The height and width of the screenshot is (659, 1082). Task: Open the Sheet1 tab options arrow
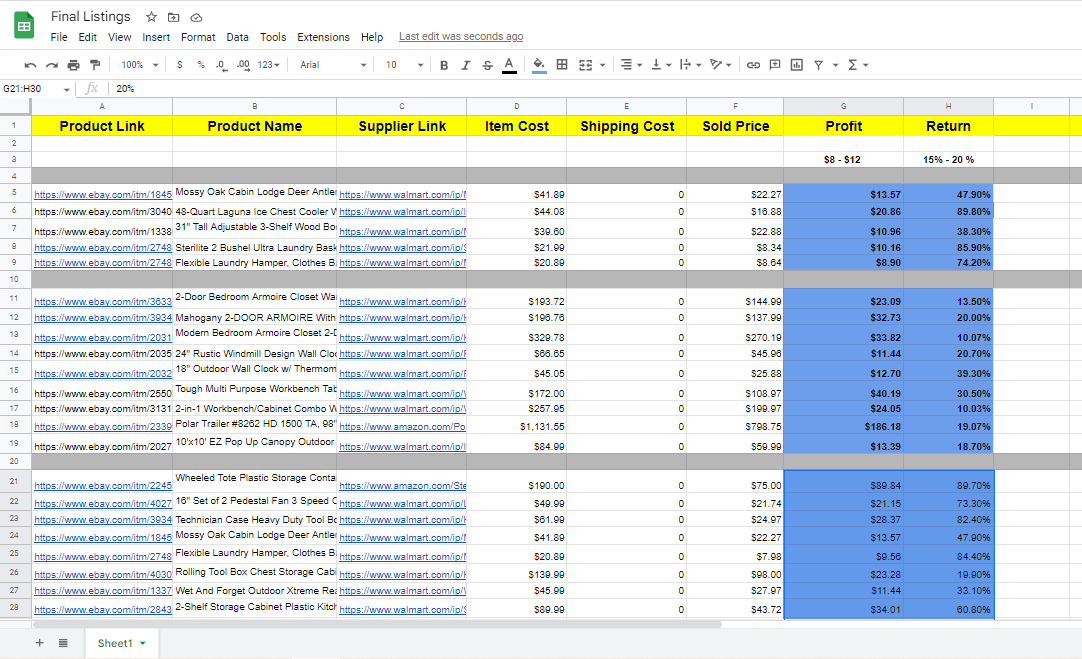(x=143, y=643)
